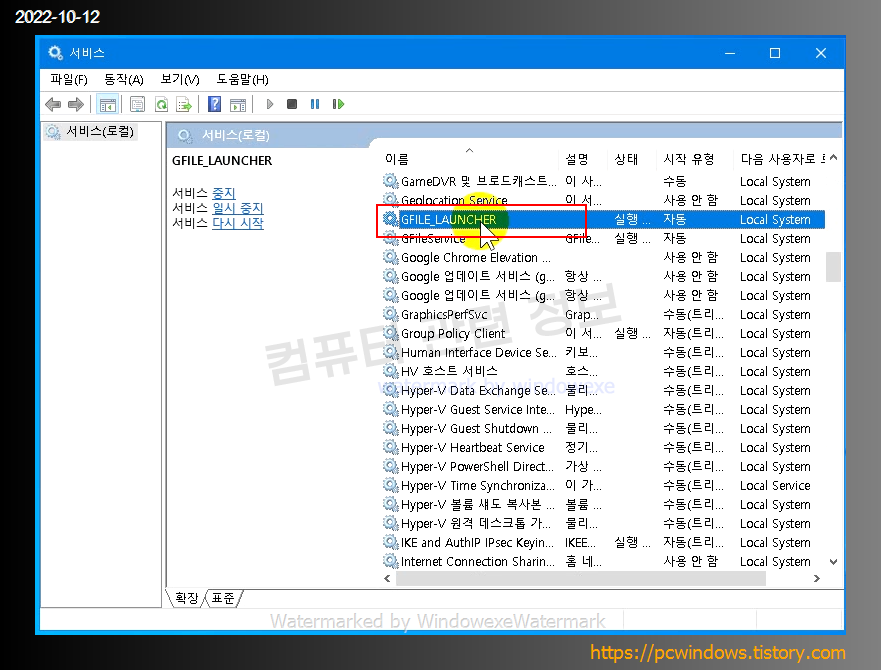Viewport: 881px width, 670px height.
Task: Click the 서비스(로컬) pane header
Action: [x=235, y=135]
